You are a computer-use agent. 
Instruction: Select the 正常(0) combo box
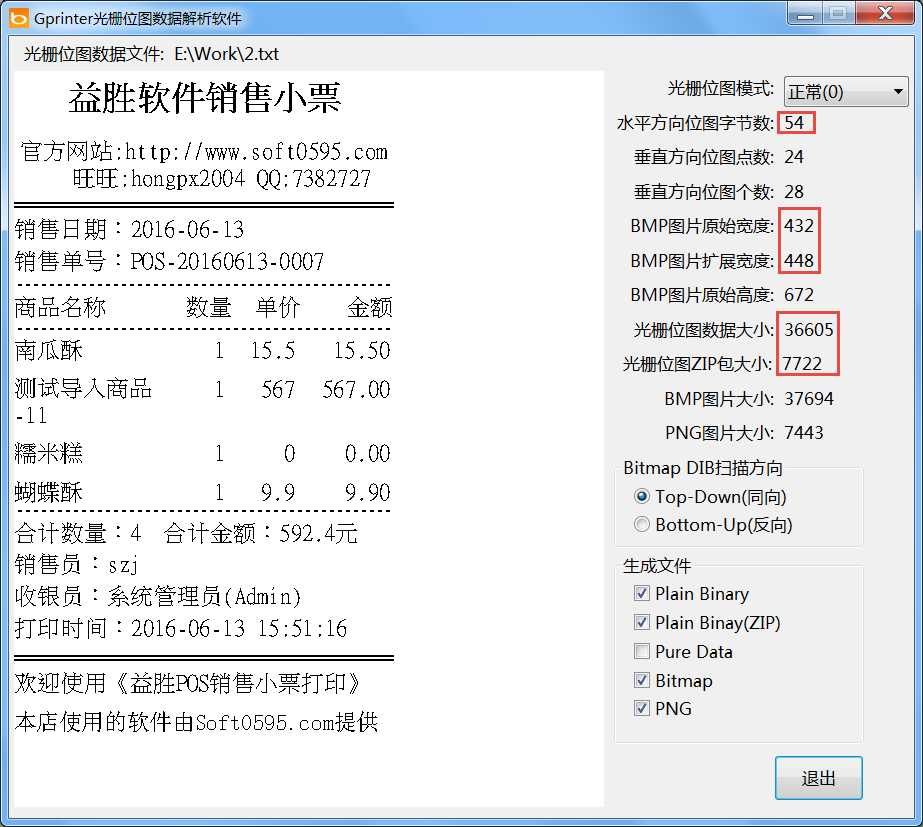[846, 91]
